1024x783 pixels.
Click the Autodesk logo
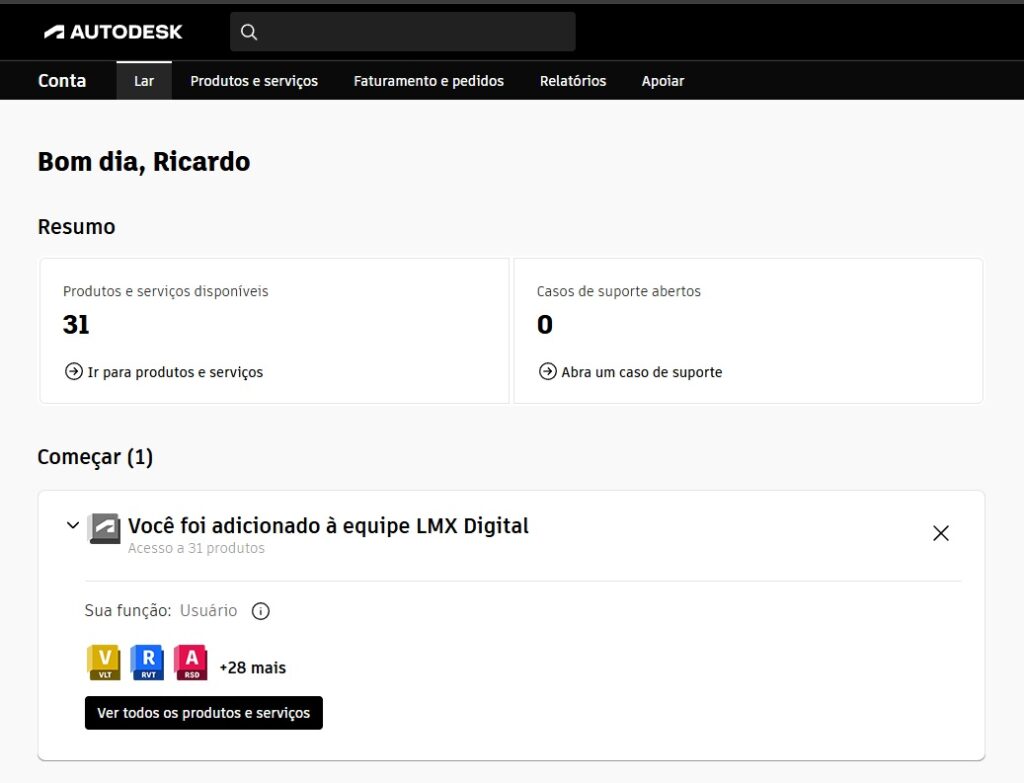tap(113, 32)
